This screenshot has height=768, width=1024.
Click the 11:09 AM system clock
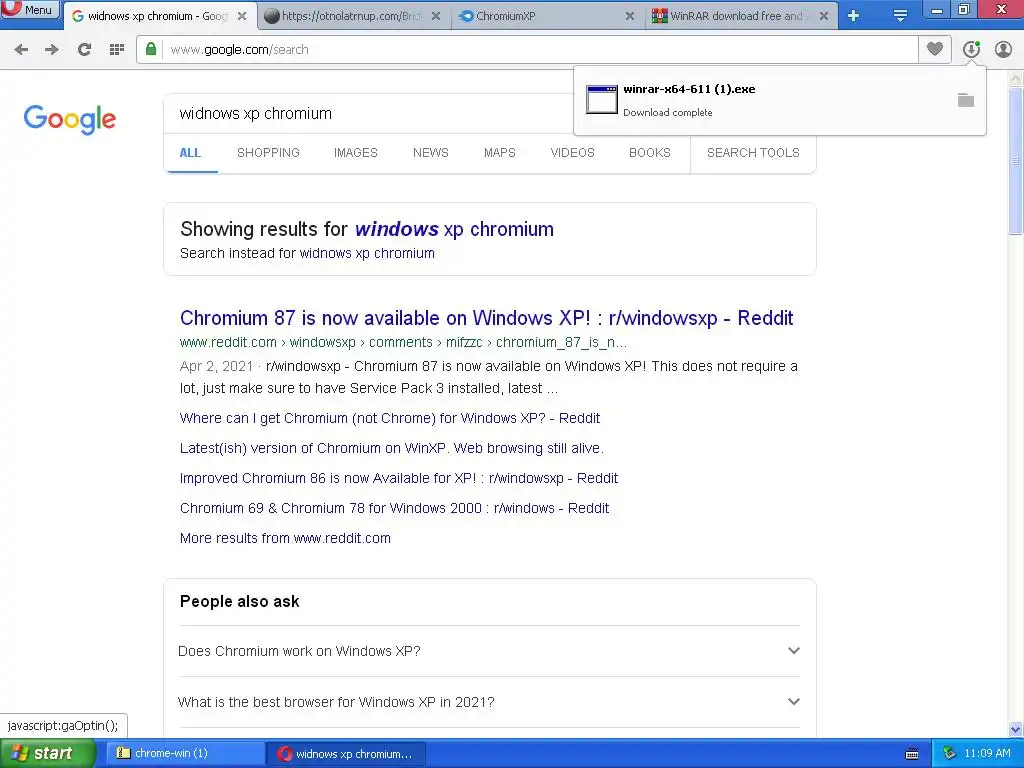pos(987,754)
